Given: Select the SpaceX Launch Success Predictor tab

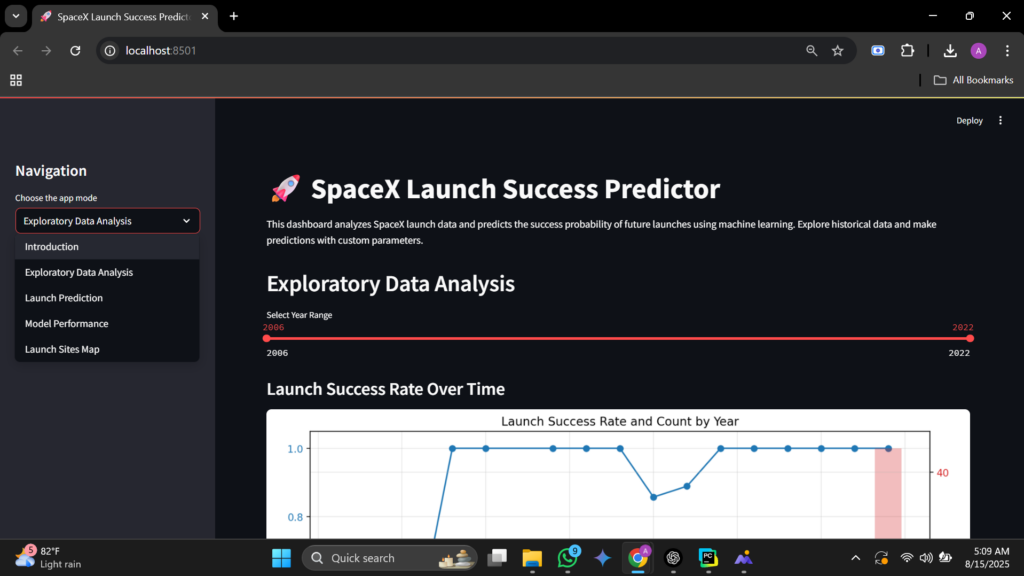Looking at the screenshot, I should [124, 16].
